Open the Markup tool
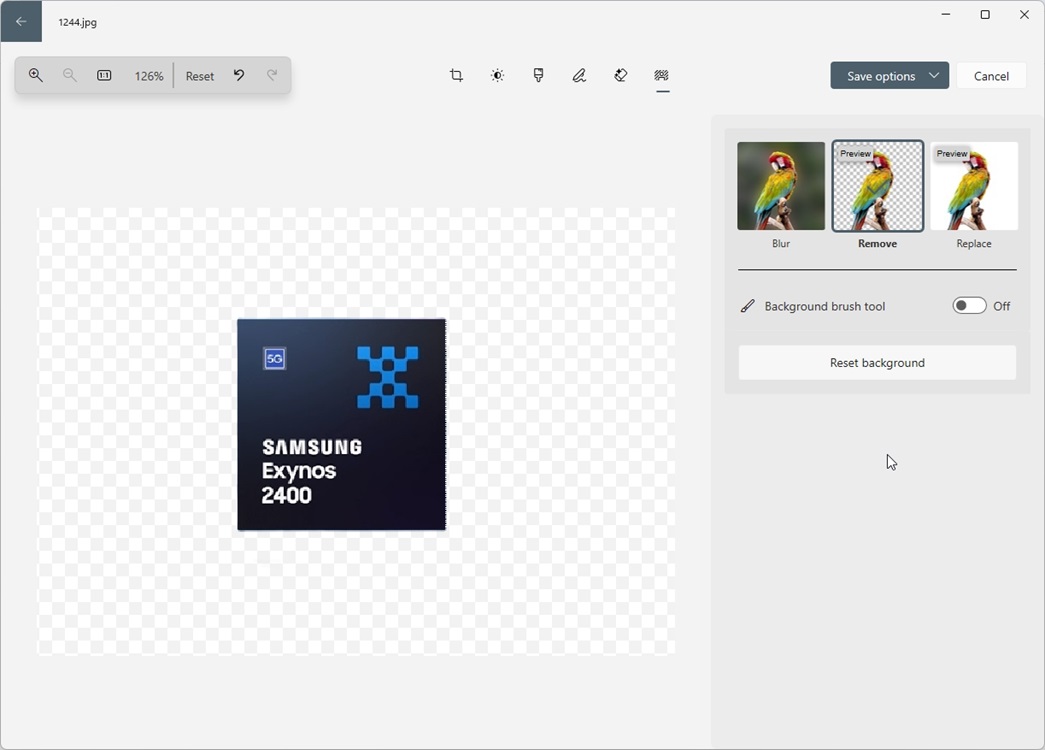 pos(579,75)
